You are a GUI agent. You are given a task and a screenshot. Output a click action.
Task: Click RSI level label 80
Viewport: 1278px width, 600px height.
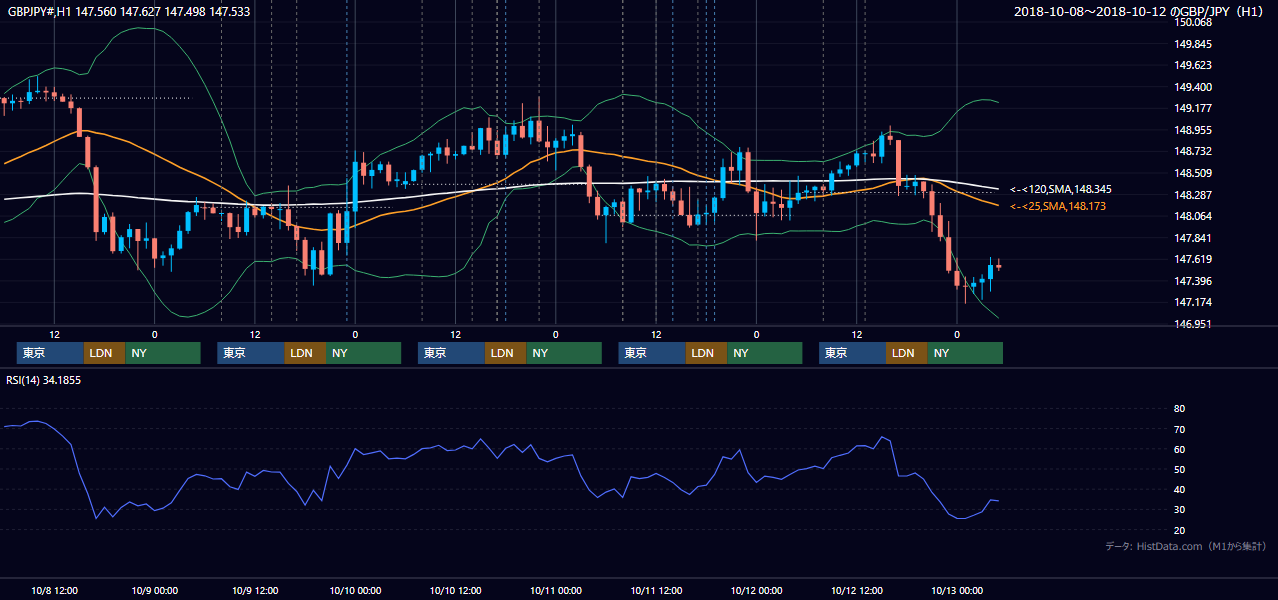tap(1179, 409)
